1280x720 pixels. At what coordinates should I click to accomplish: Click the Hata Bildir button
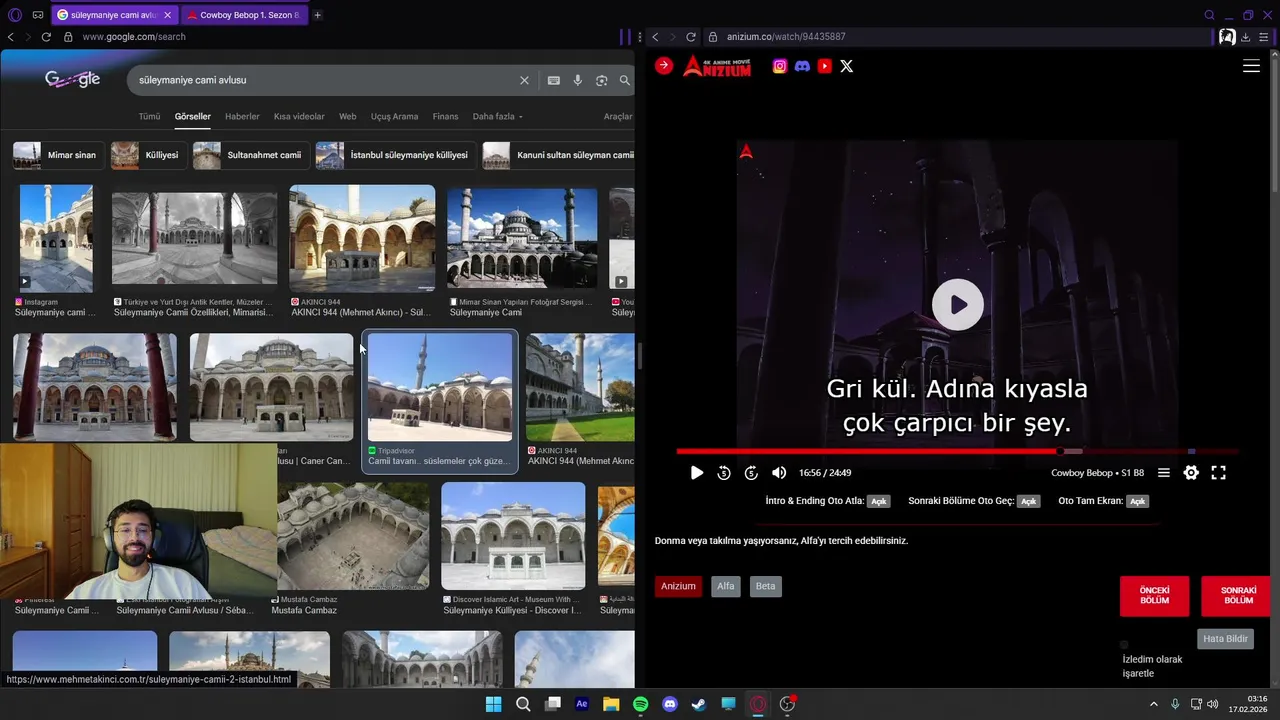1225,639
